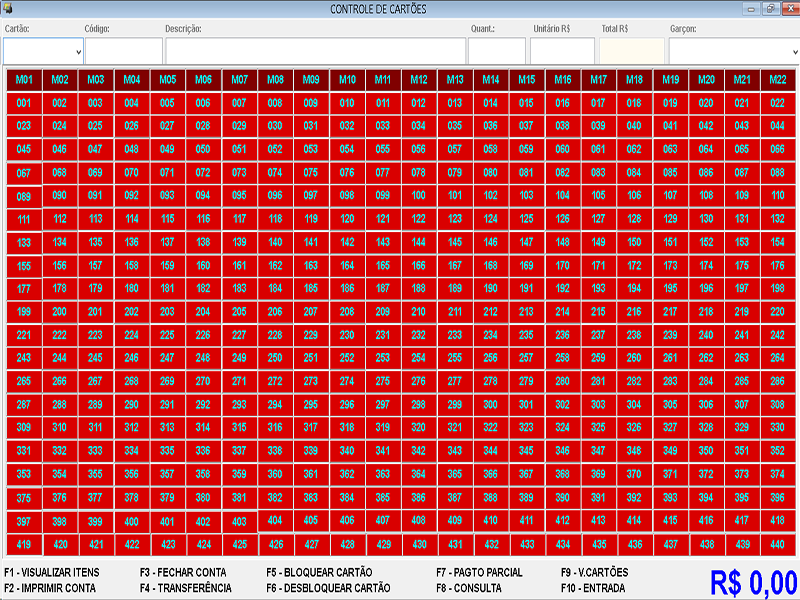Screen dimensions: 800x600
Task: Click the application icon in the title bar
Action: tap(7, 8)
